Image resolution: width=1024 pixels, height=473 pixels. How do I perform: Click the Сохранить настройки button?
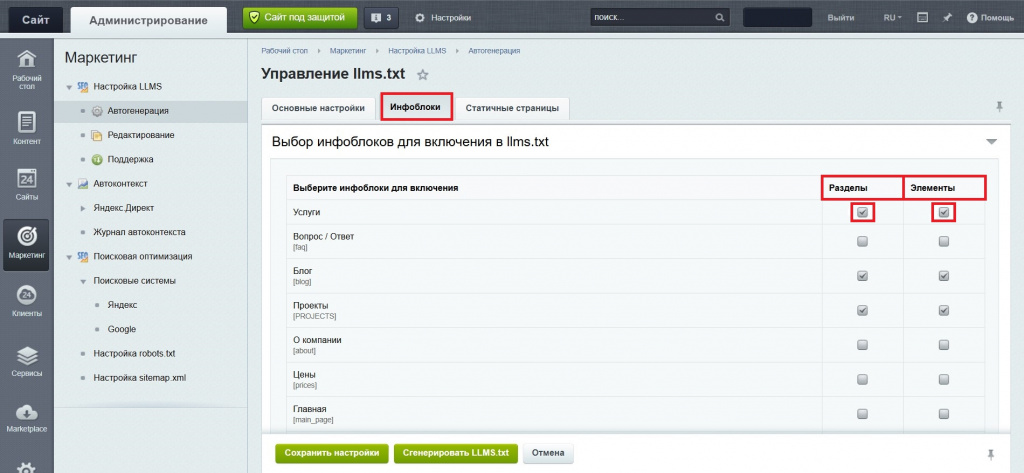[331, 453]
